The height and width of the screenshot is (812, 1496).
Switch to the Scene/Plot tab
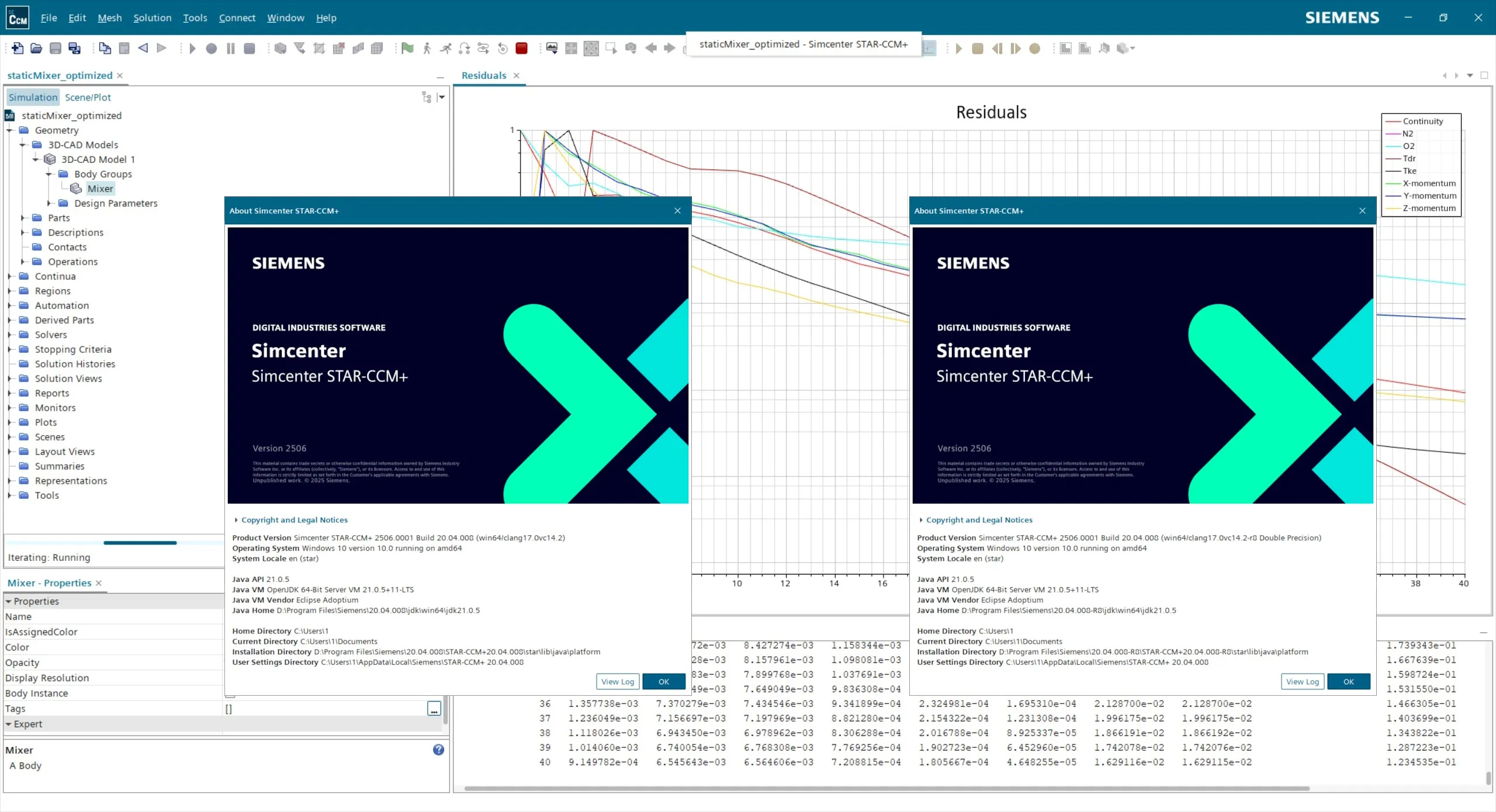tap(88, 97)
